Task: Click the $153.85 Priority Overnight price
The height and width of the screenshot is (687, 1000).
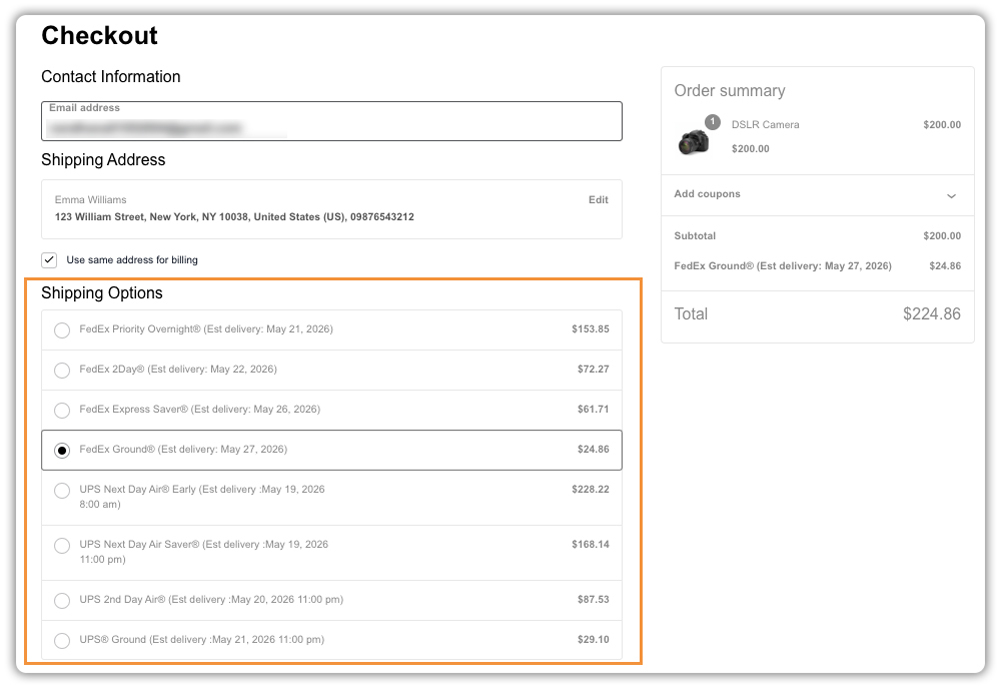Action: [x=590, y=329]
